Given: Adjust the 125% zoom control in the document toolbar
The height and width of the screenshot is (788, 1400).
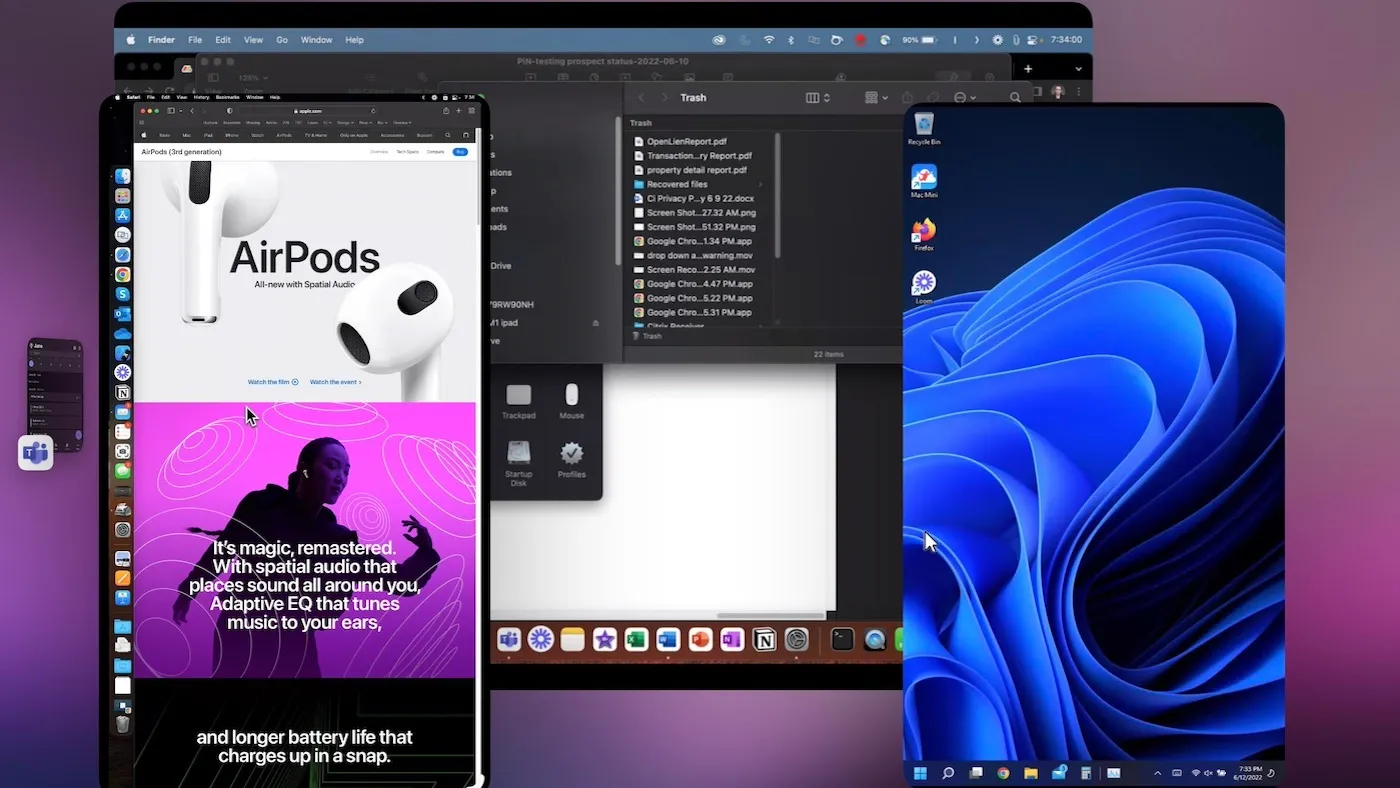Looking at the screenshot, I should point(250,77).
